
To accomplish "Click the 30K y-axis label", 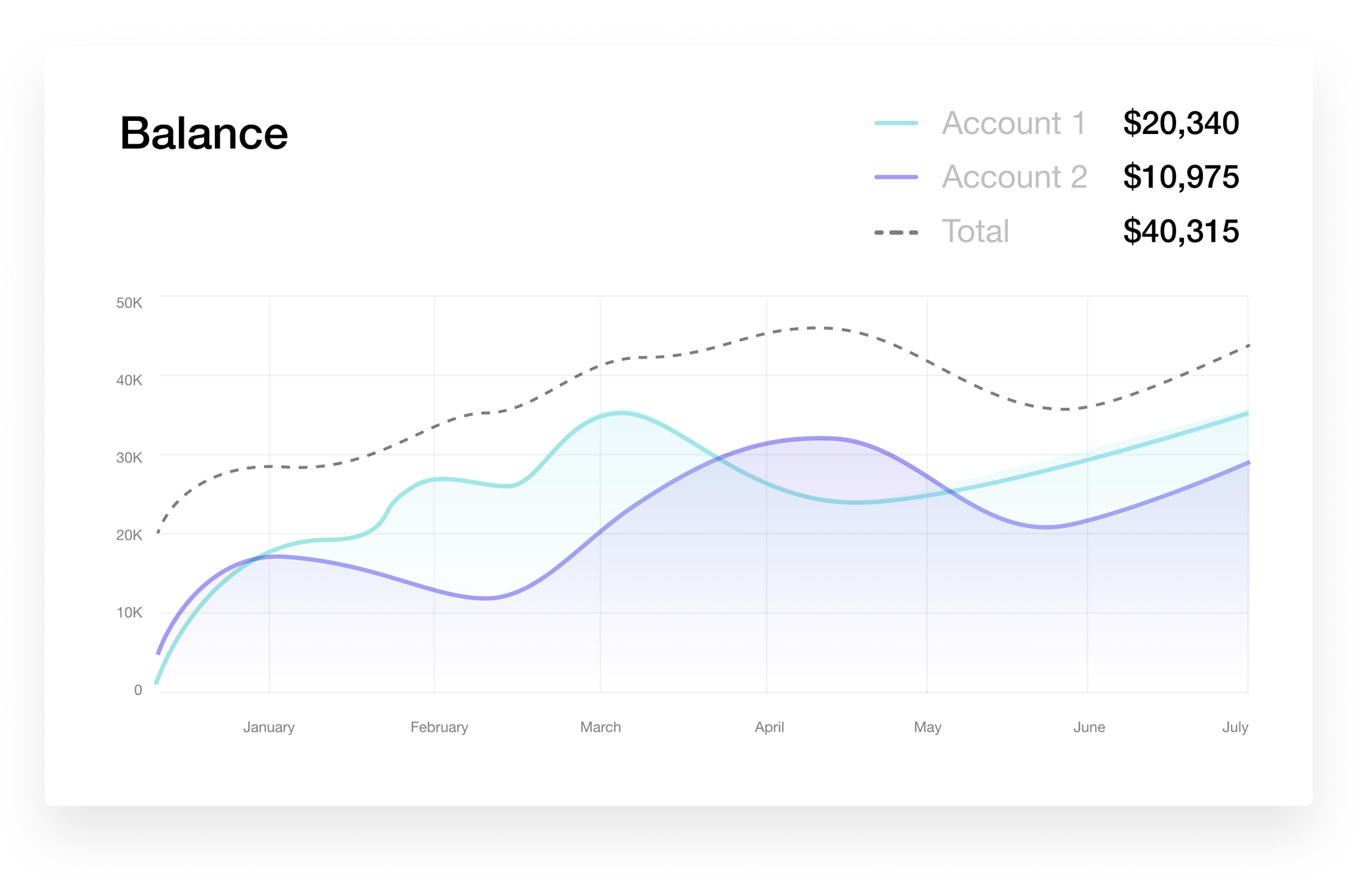I will point(129,457).
